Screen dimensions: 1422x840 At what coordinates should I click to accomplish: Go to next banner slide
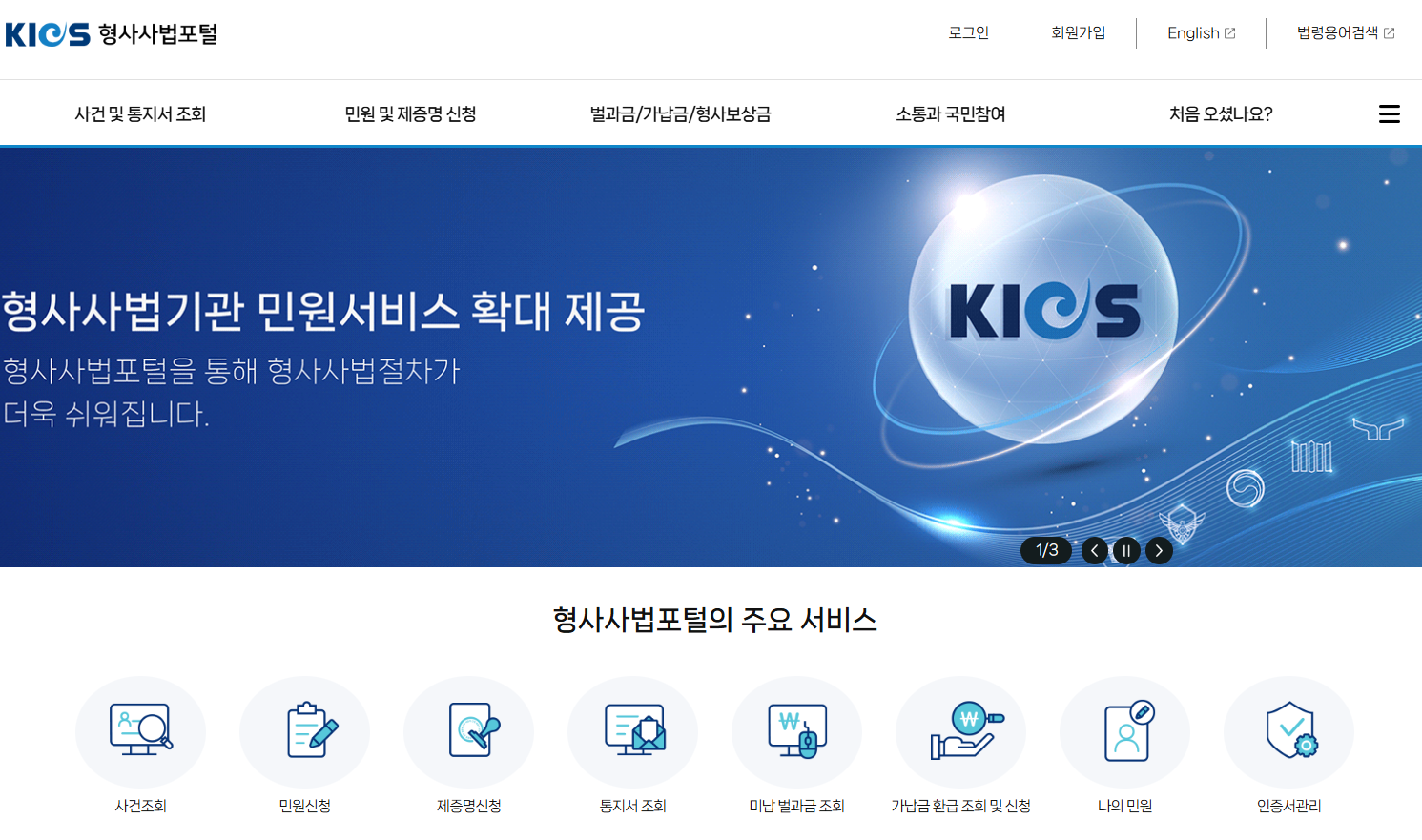pos(1159,550)
